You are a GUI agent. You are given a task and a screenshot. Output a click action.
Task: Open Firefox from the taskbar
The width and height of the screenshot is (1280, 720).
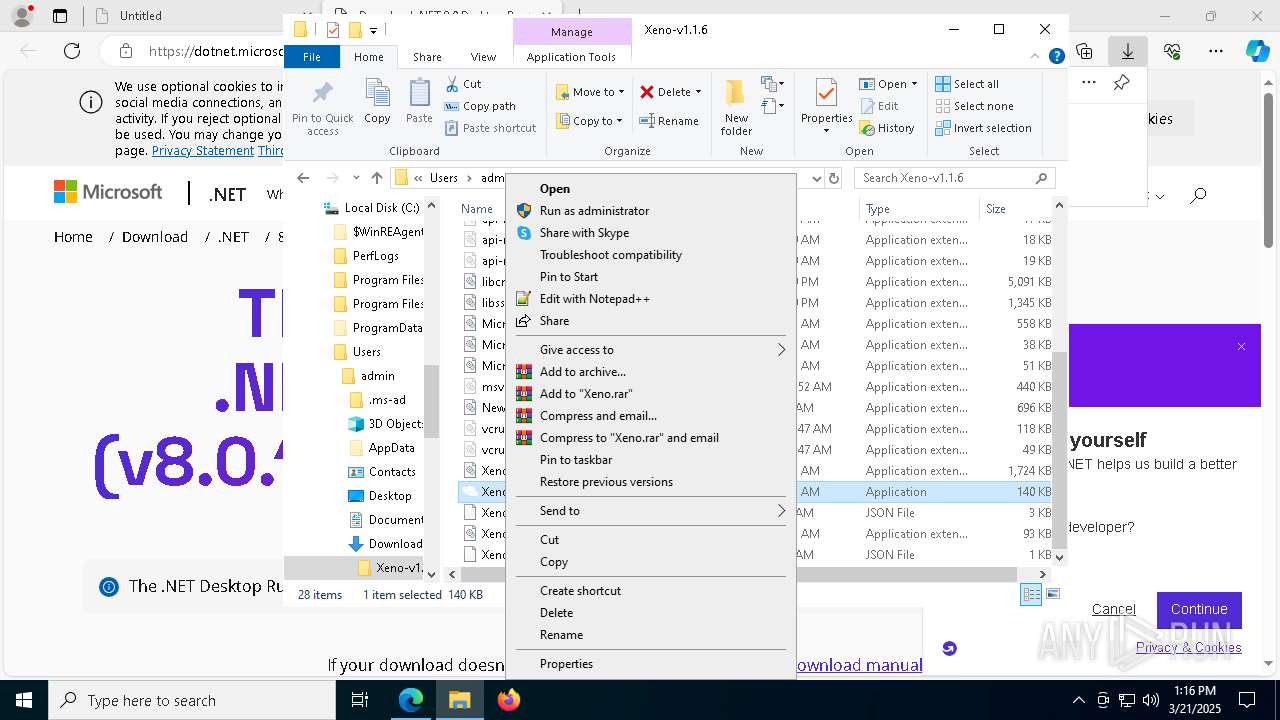pyautogui.click(x=509, y=700)
